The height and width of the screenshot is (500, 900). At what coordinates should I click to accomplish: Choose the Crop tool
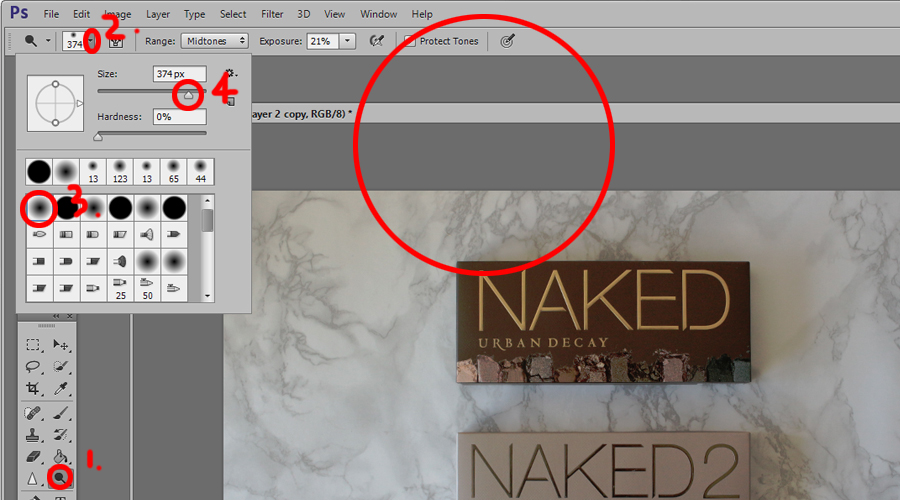(33, 389)
